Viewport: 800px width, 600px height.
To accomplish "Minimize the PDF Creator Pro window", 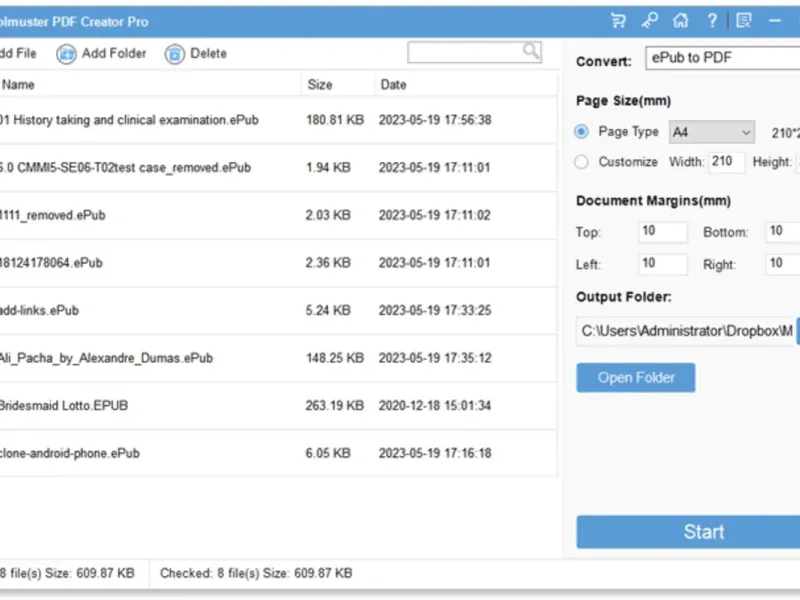I will (775, 21).
